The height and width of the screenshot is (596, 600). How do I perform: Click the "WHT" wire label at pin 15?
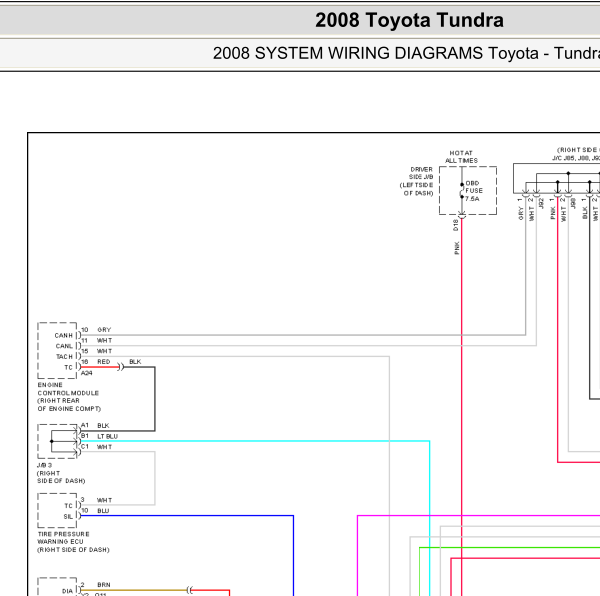click(104, 351)
